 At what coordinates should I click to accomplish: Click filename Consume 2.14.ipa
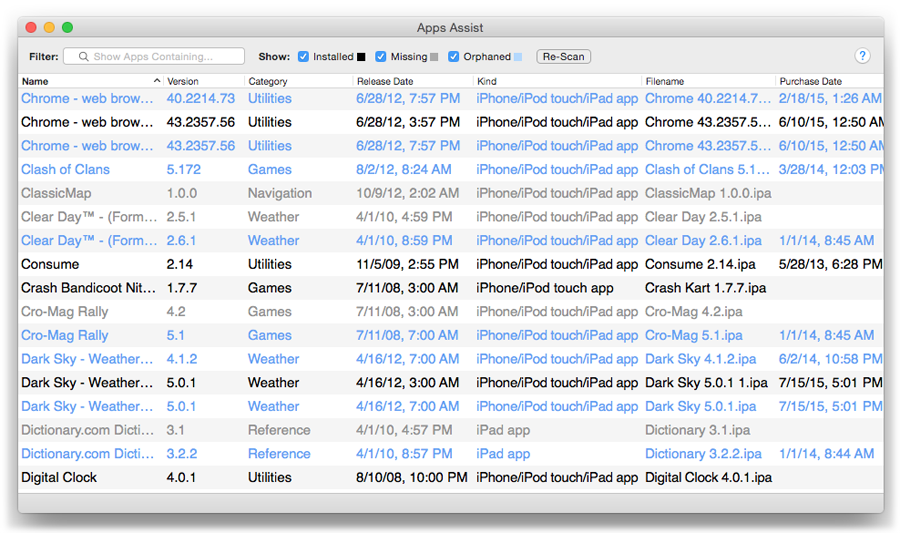(x=700, y=264)
